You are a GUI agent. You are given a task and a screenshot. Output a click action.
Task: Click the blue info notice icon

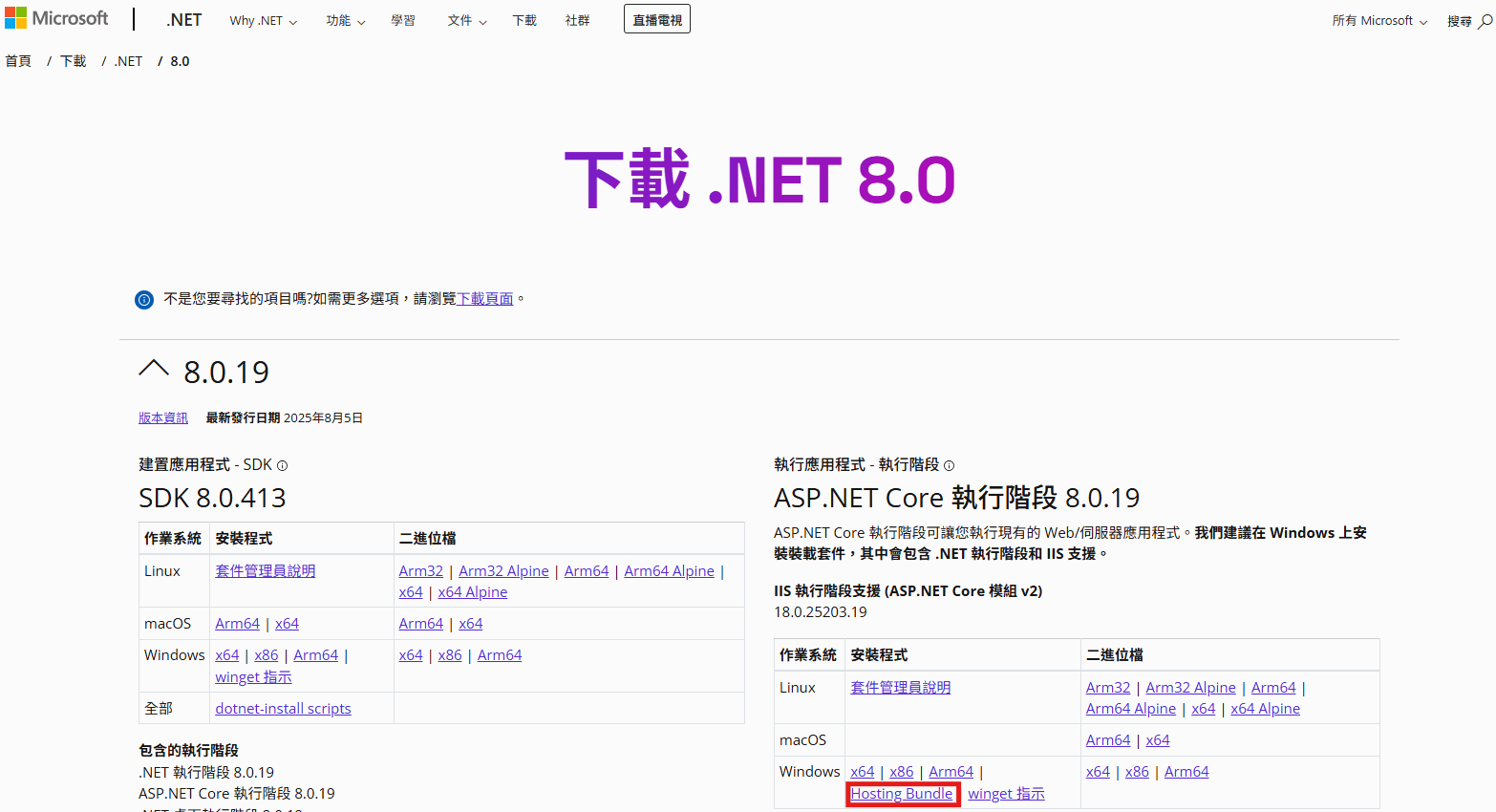coord(144,300)
